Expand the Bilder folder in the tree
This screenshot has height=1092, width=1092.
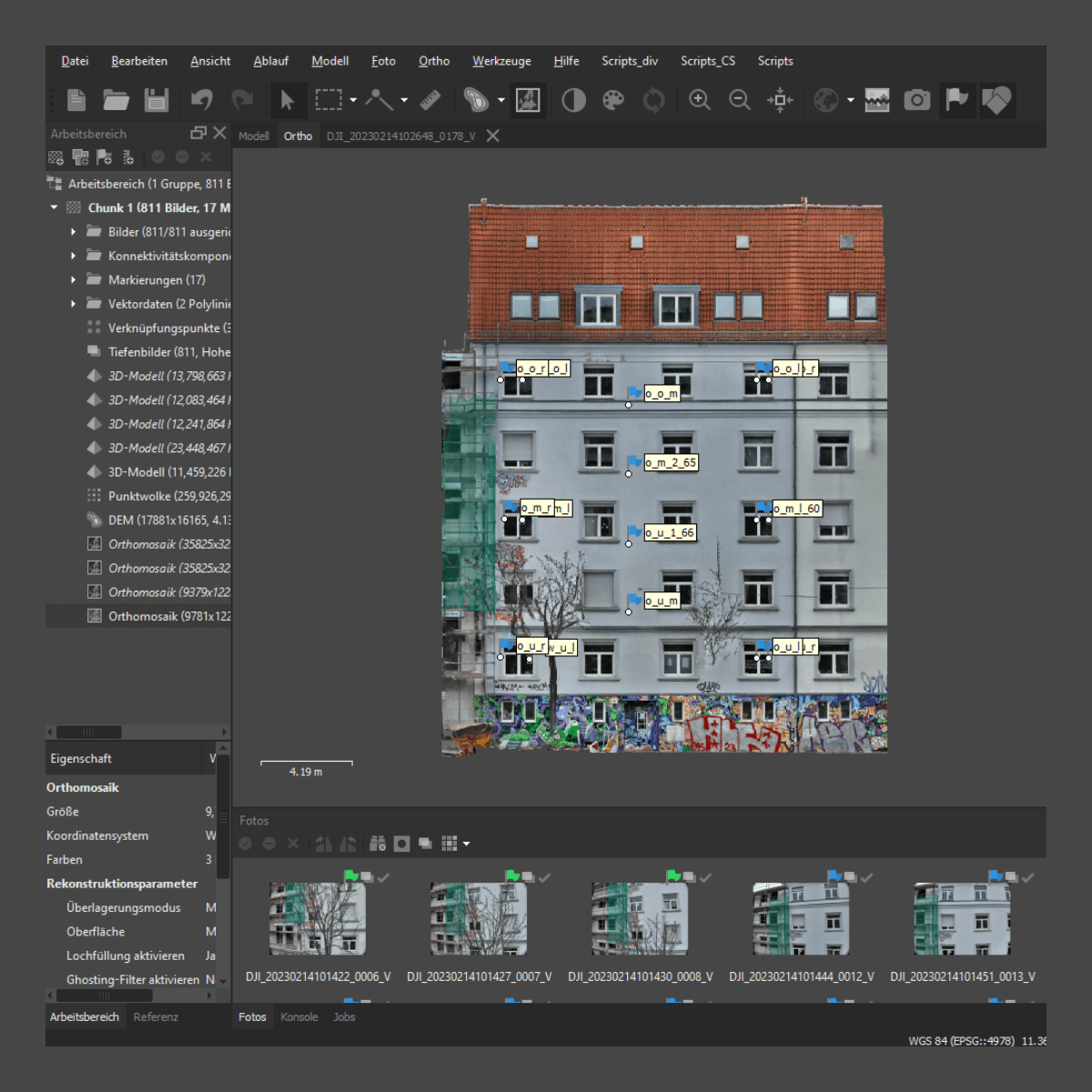coord(73,231)
